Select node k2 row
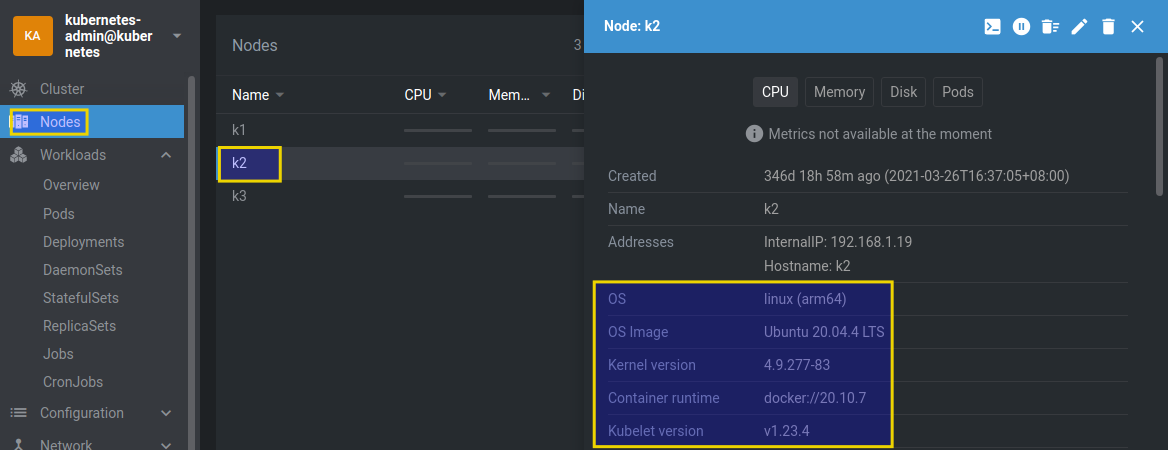Viewport: 1168px width, 450px height. click(400, 163)
